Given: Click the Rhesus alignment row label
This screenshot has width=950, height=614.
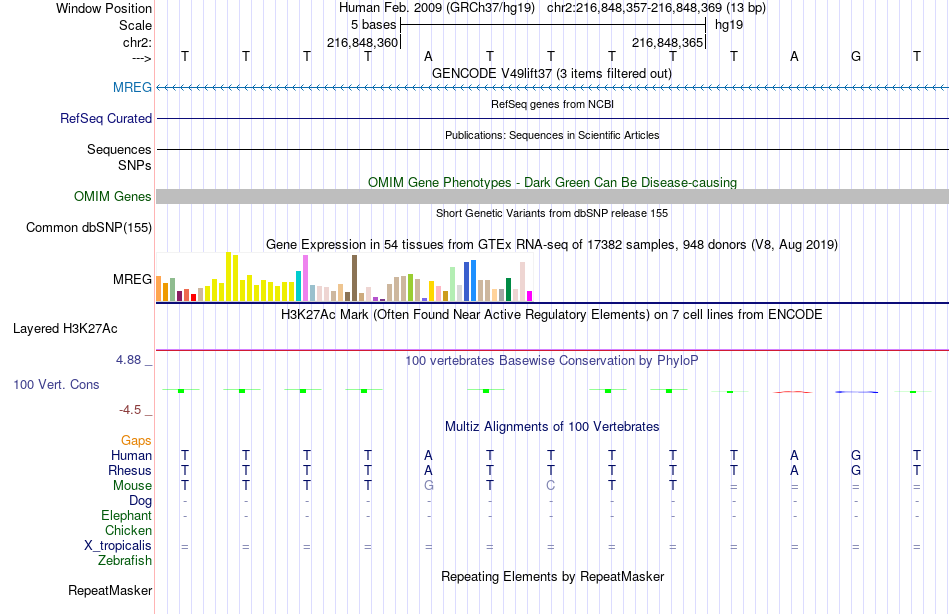Looking at the screenshot, I should pos(130,470).
